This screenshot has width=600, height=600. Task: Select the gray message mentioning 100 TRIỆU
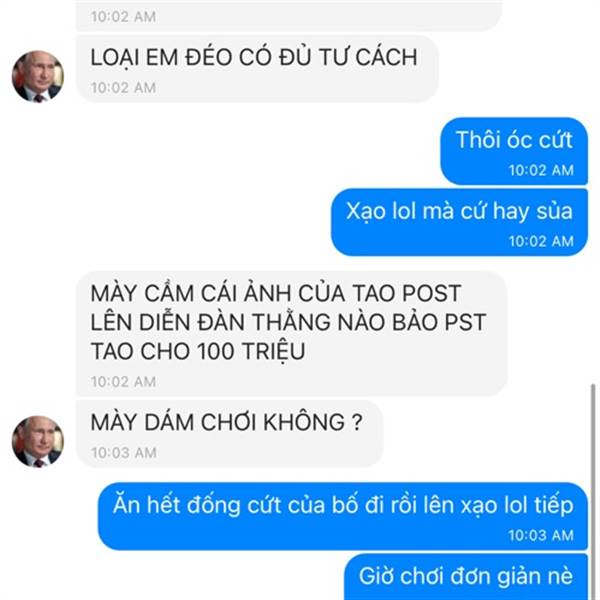[x=291, y=334]
